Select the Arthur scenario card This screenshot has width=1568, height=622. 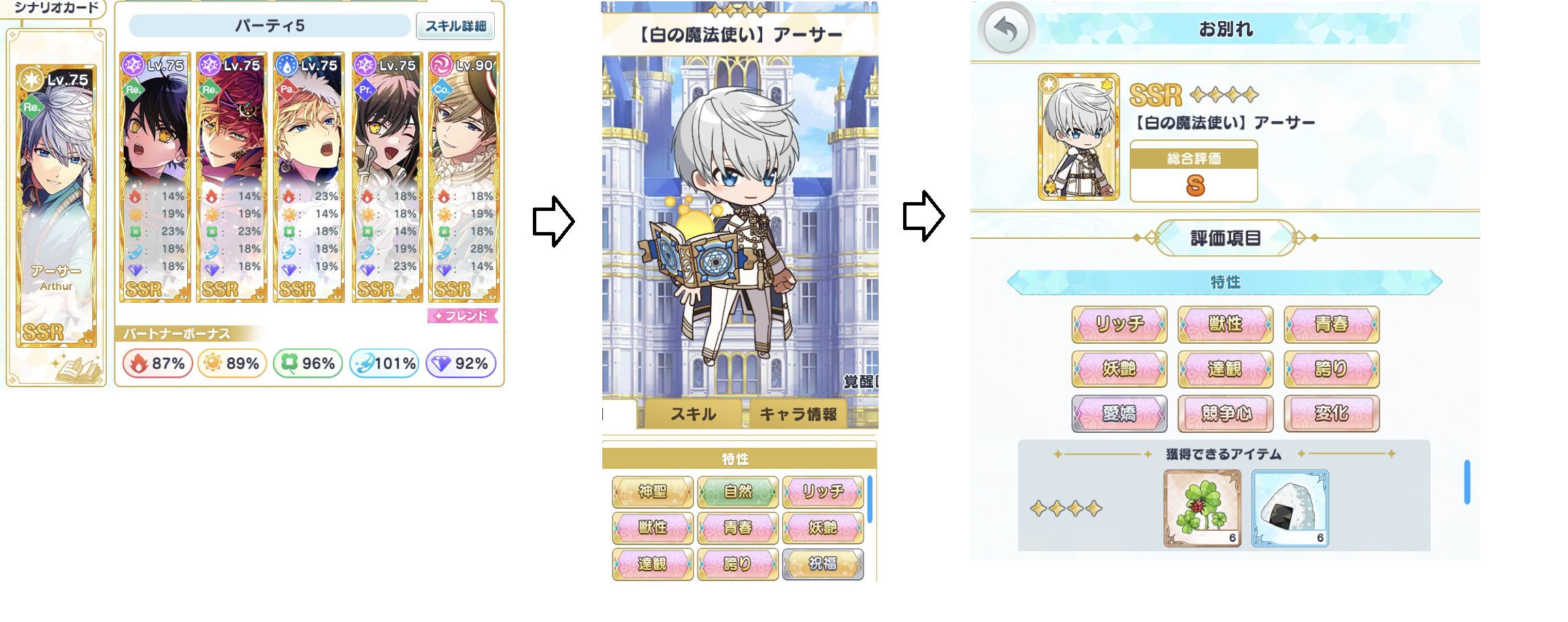(x=56, y=206)
